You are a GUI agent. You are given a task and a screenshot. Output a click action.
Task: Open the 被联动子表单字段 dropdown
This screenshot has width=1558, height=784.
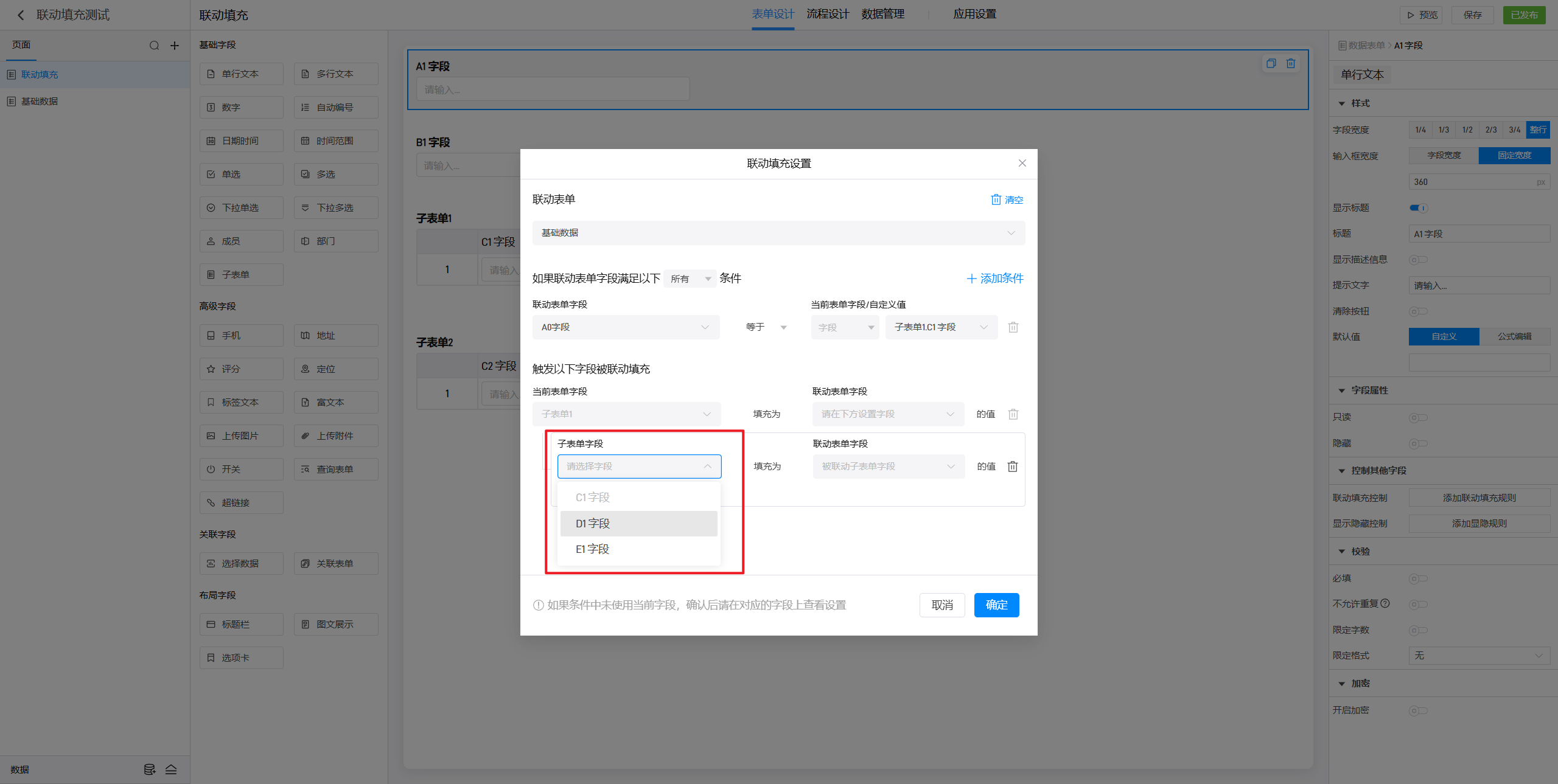coord(888,467)
